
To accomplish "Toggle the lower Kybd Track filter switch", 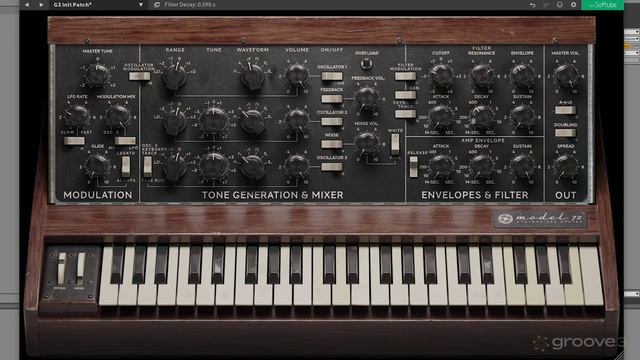I will pyautogui.click(x=405, y=114).
